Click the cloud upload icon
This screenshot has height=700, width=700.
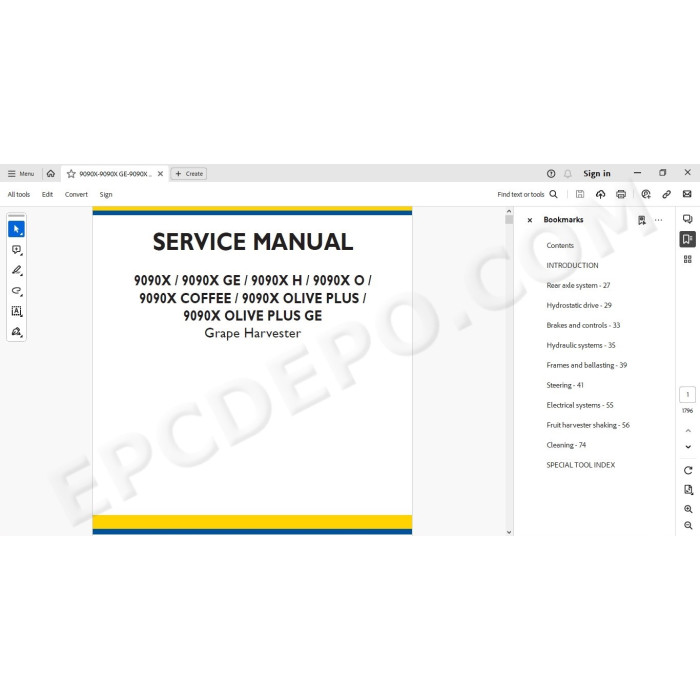click(x=600, y=194)
